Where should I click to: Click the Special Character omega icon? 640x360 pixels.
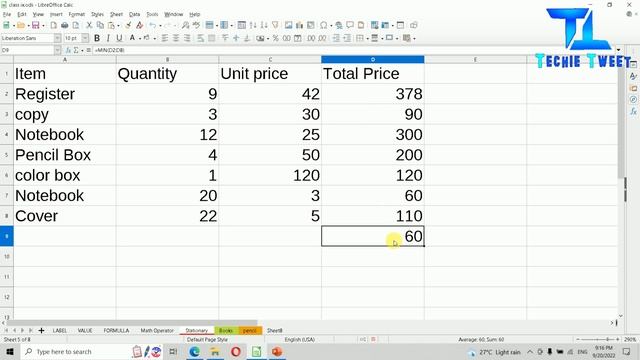click(323, 25)
